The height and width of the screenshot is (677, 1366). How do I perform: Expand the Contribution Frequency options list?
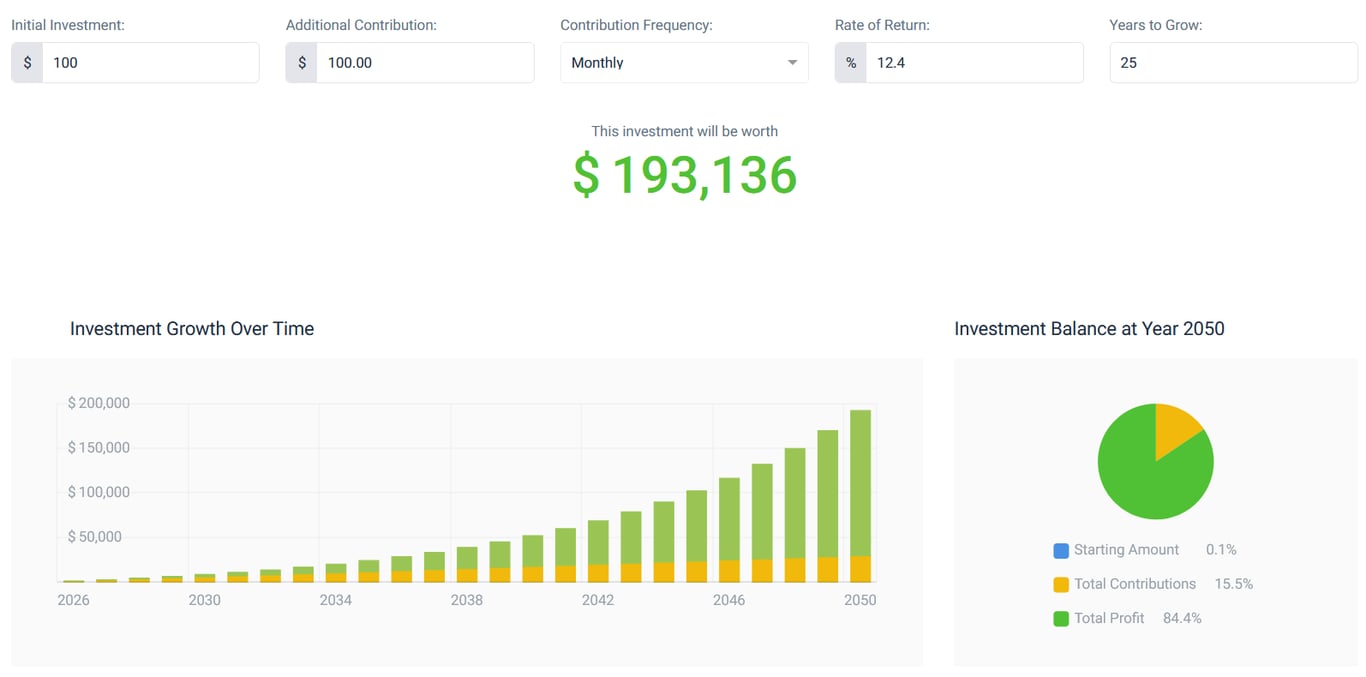point(684,62)
